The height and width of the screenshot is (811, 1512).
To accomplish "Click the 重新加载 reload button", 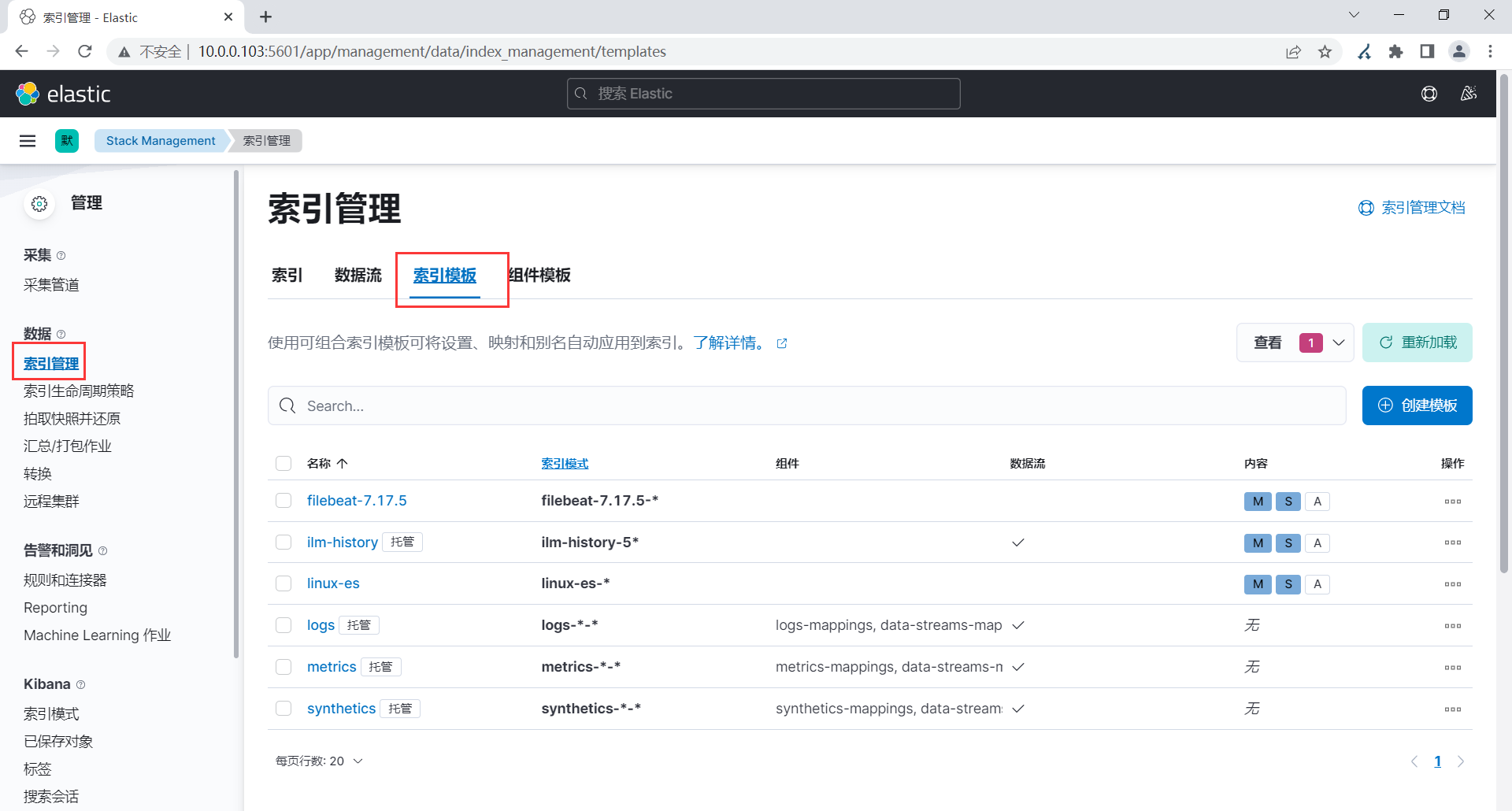I will point(1417,343).
